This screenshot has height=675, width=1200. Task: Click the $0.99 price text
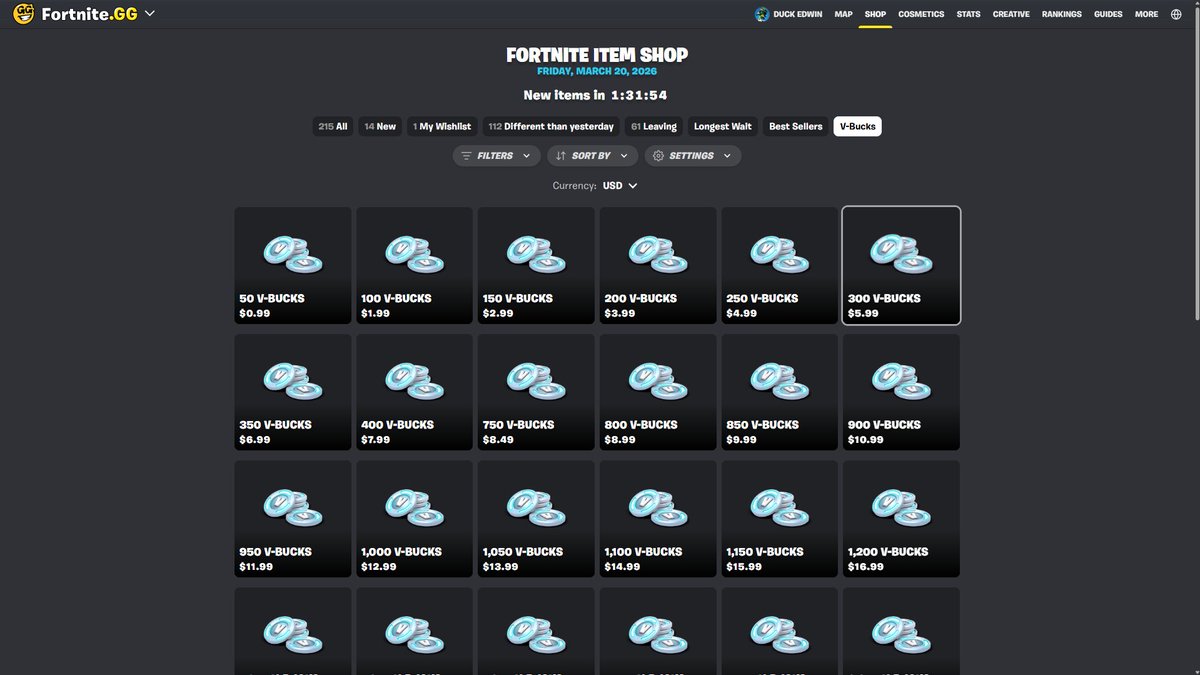coord(254,314)
